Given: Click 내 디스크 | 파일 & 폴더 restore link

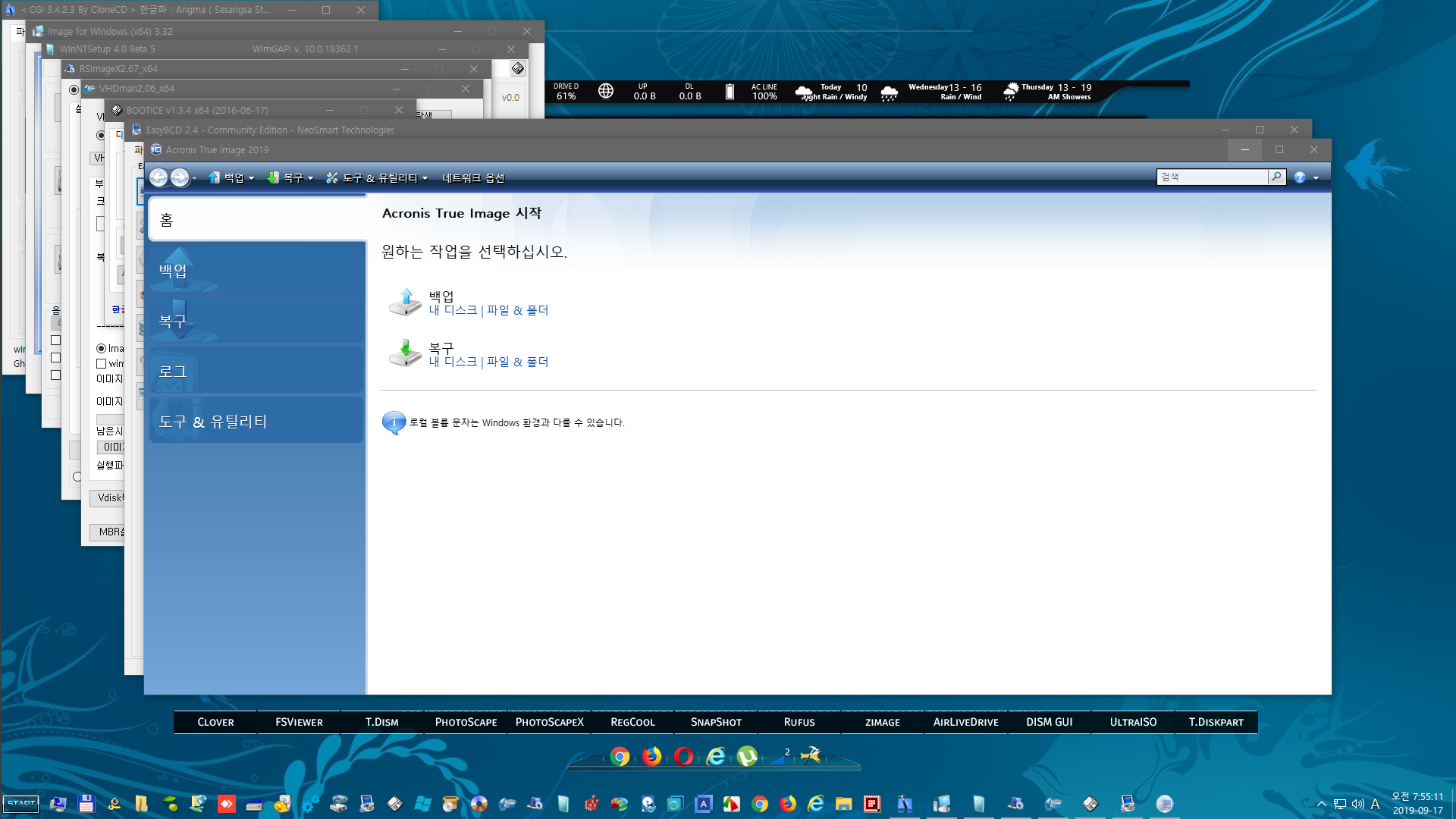Looking at the screenshot, I should pyautogui.click(x=488, y=361).
